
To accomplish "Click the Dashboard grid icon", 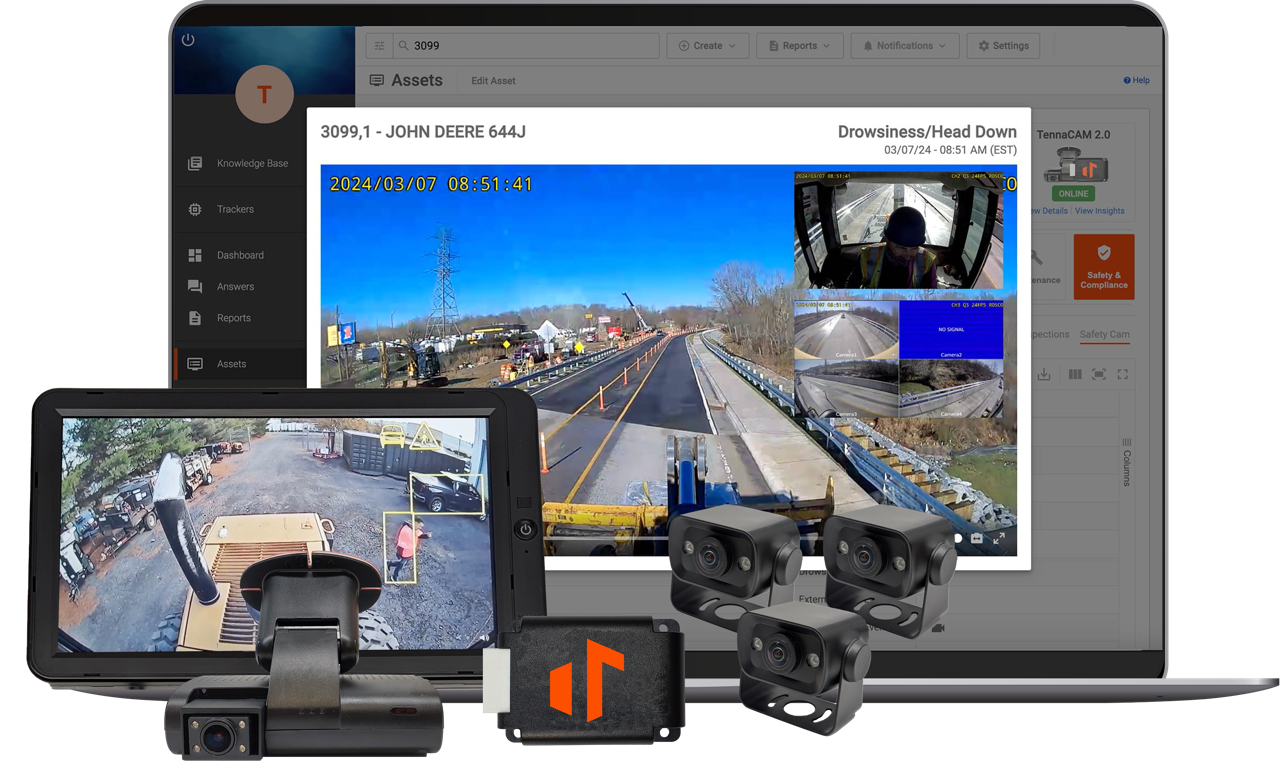I will [195, 255].
